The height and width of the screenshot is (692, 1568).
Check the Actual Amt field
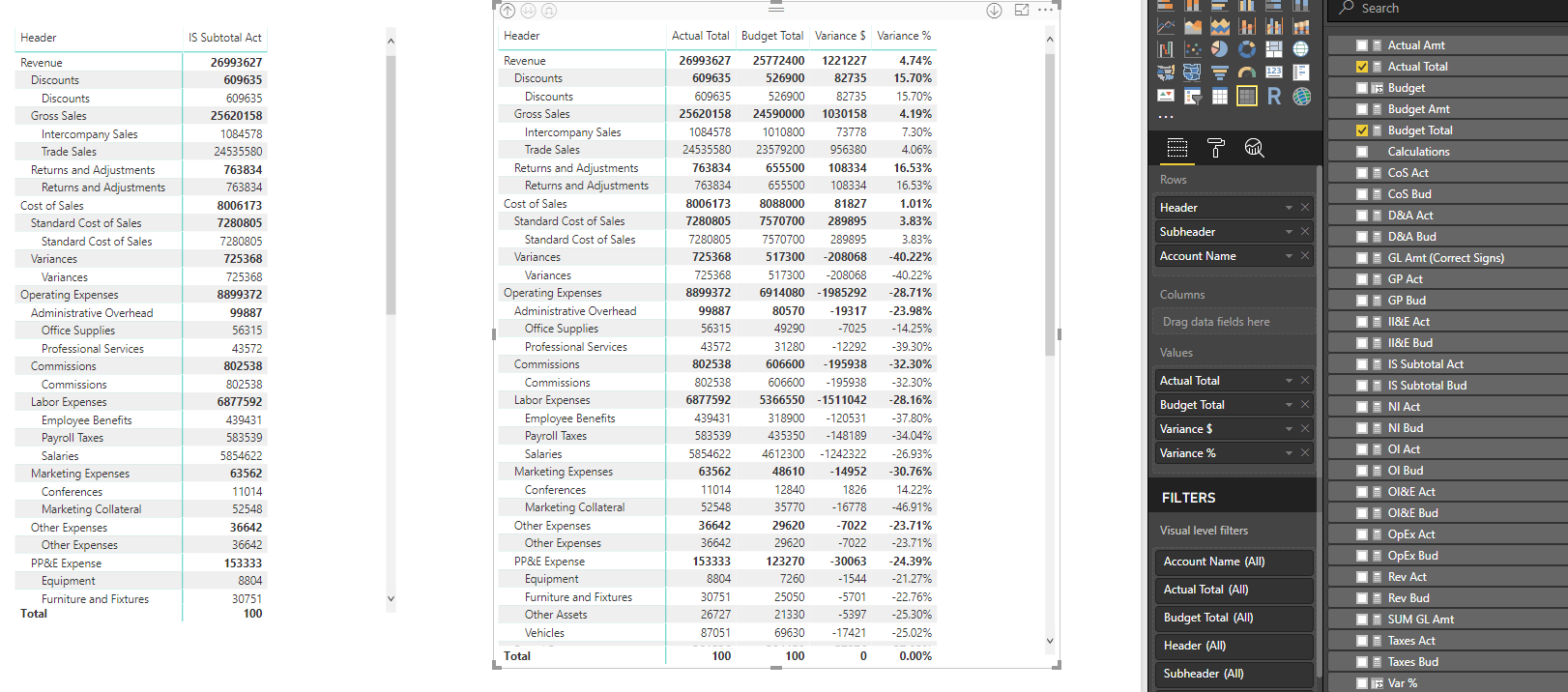(1362, 45)
